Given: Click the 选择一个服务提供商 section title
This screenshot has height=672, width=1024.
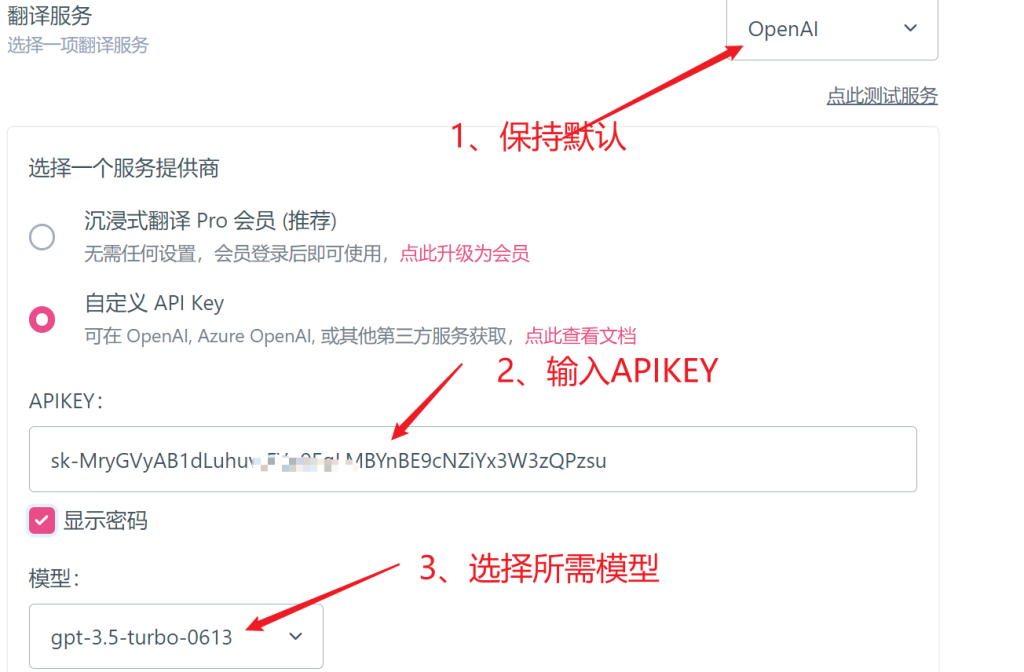Looking at the screenshot, I should pyautogui.click(x=123, y=168).
